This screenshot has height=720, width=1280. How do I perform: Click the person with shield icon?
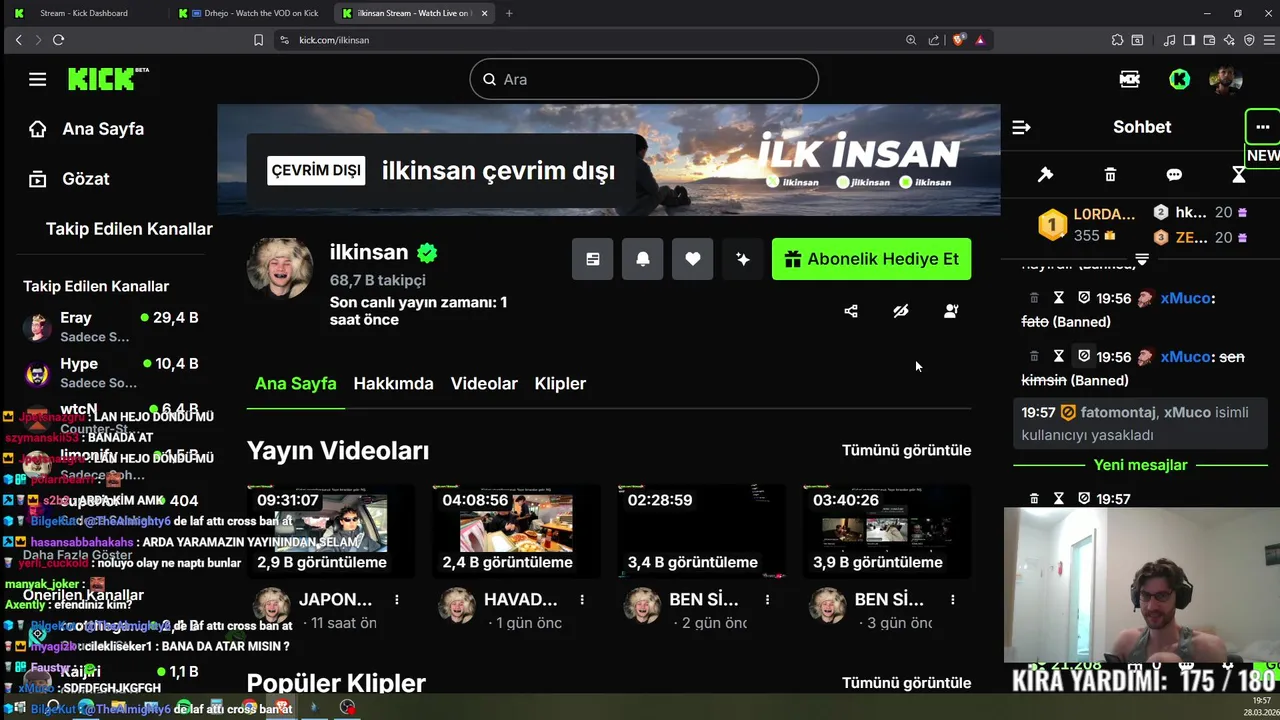point(951,311)
